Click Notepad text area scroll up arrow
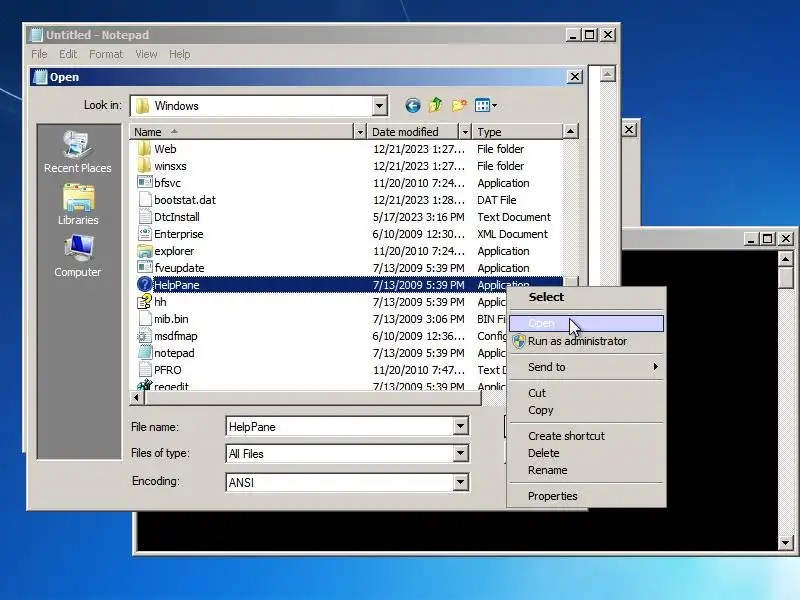The image size is (800, 600). point(607,74)
